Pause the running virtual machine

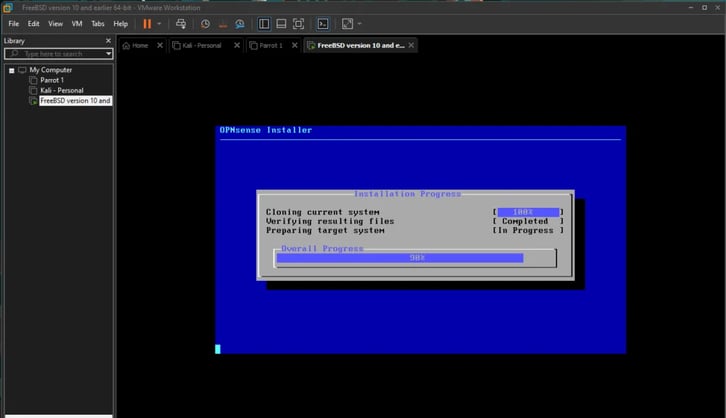(x=147, y=24)
